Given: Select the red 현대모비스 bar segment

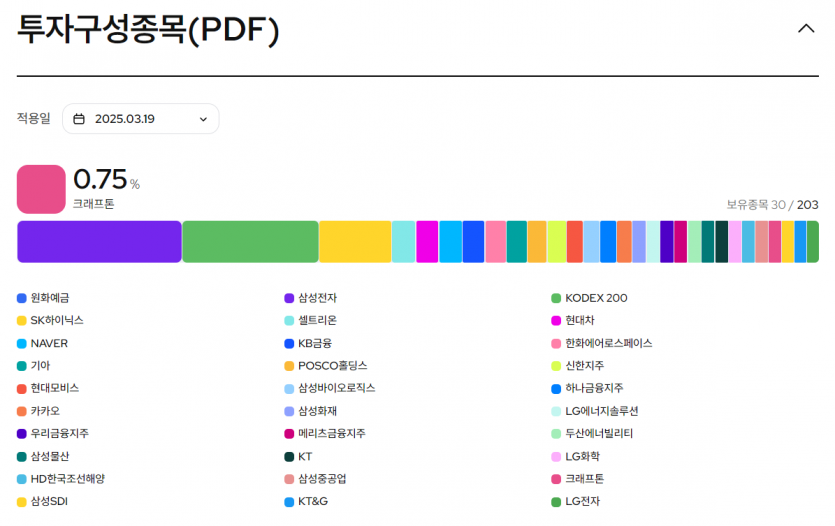Looking at the screenshot, I should tap(575, 242).
